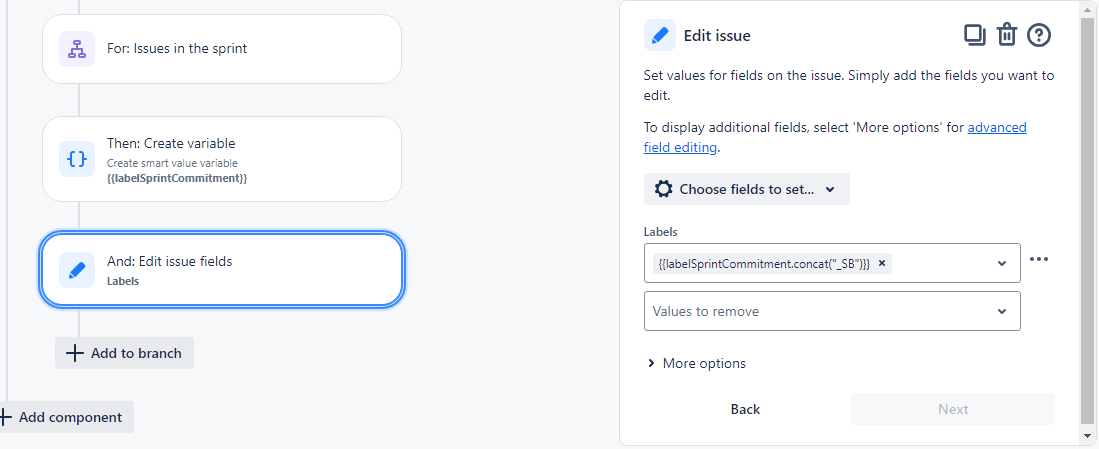Open the help question mark icon
The width and height of the screenshot is (1099, 449).
click(1039, 35)
